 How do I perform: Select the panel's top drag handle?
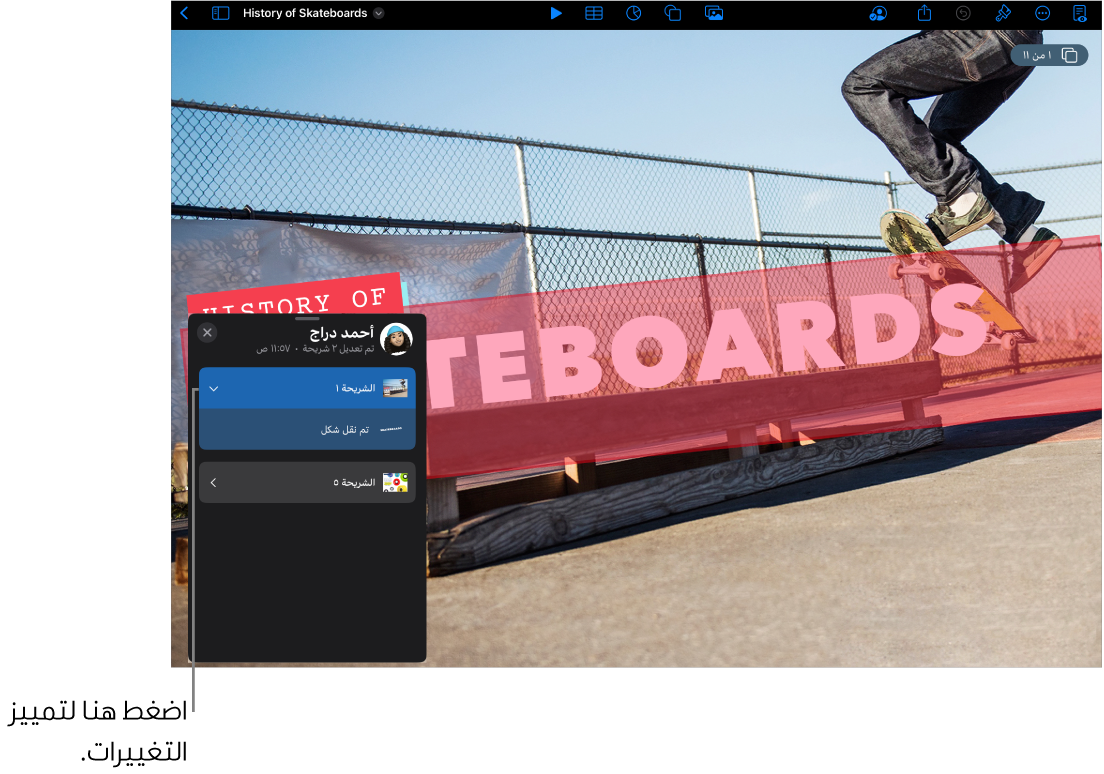tap(307, 318)
